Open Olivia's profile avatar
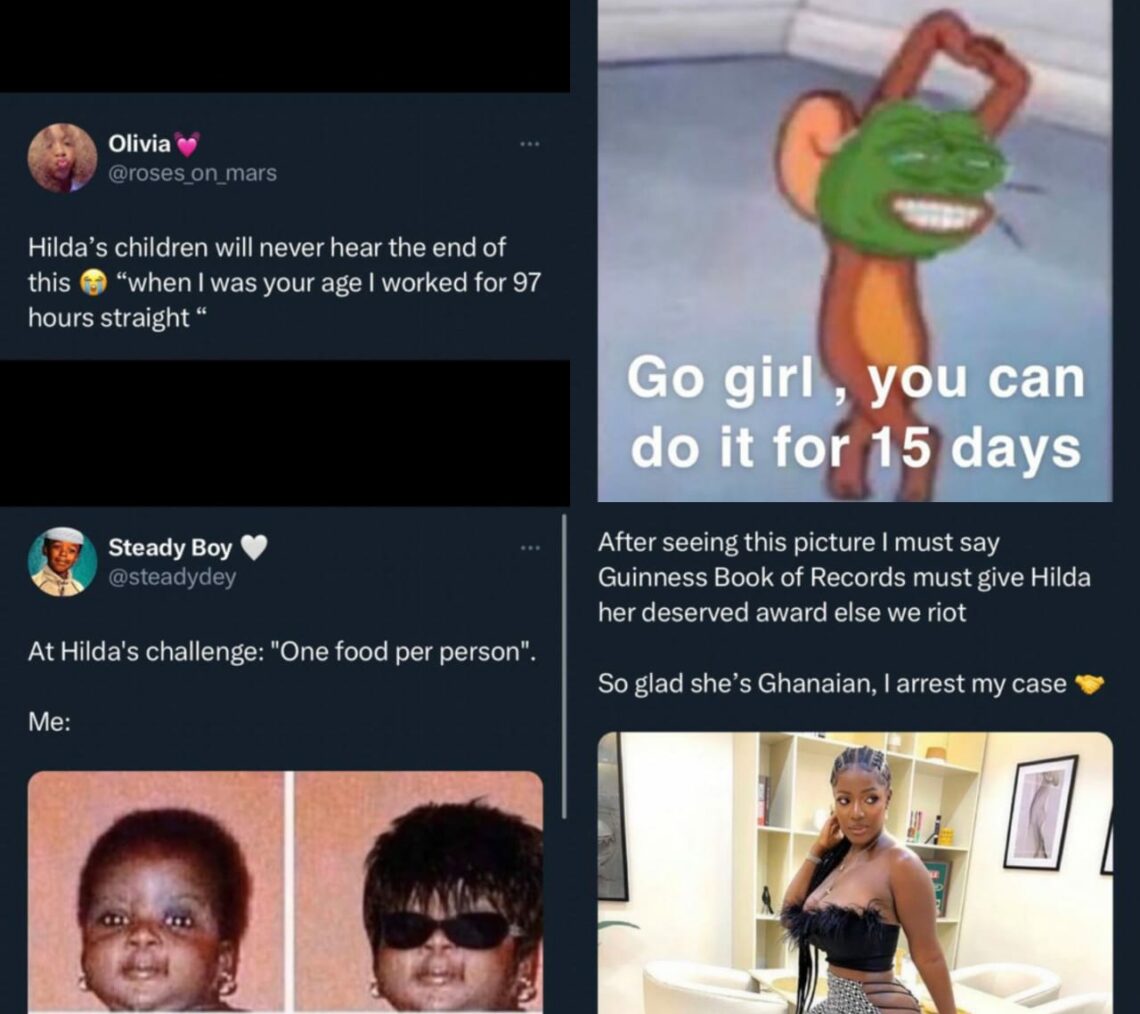 tap(63, 158)
